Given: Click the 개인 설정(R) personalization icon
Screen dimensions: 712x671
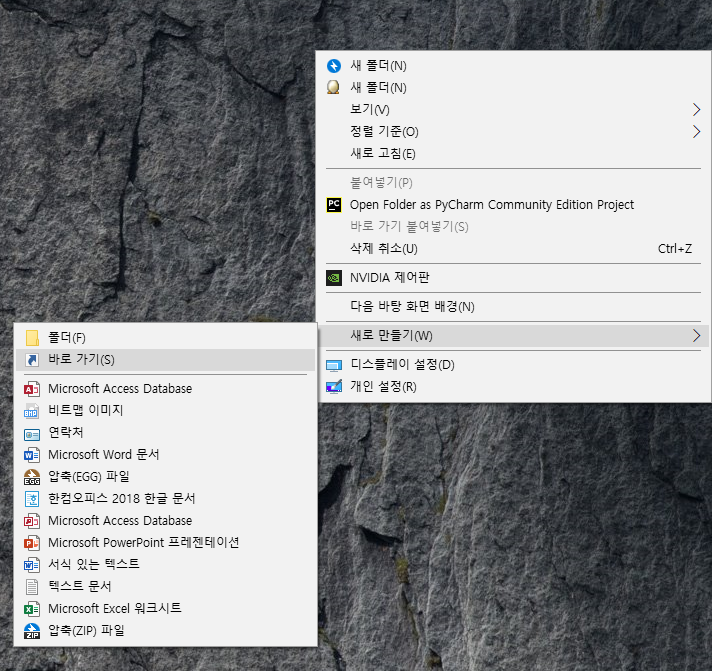Looking at the screenshot, I should pyautogui.click(x=334, y=387).
